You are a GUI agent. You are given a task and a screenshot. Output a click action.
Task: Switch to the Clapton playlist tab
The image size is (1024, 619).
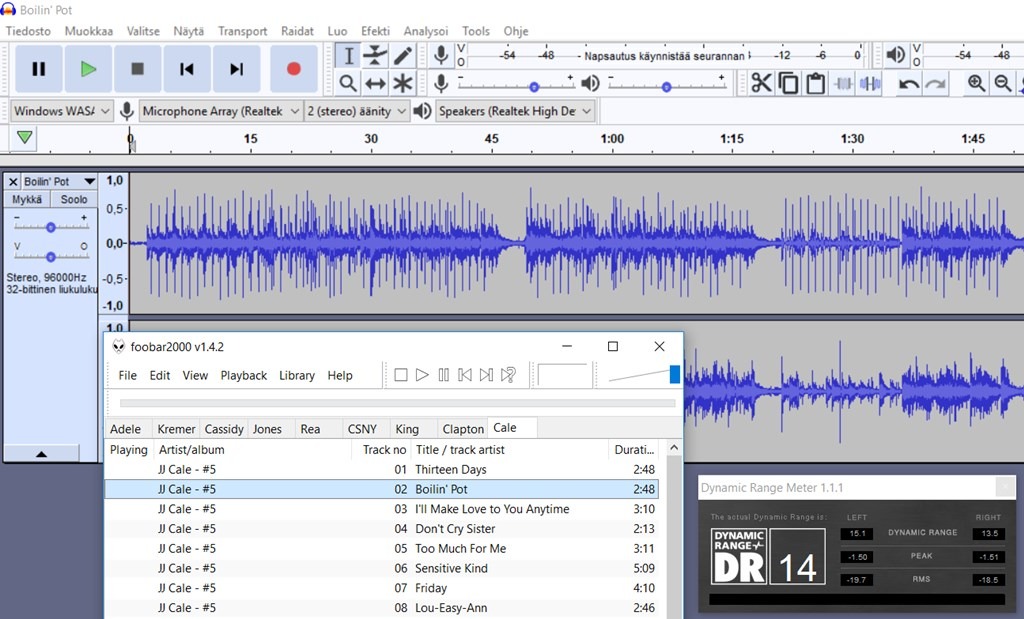point(463,429)
